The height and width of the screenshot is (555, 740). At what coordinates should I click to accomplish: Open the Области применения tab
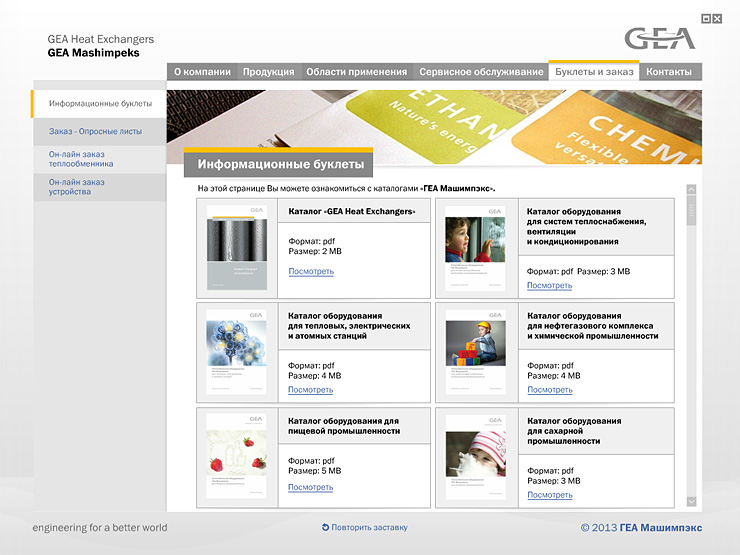pos(356,72)
